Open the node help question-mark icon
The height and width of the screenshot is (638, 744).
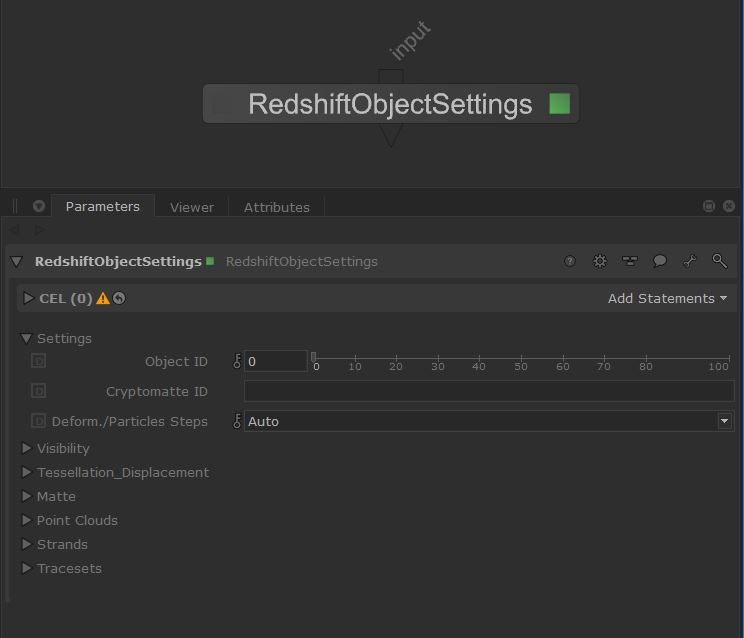569,261
